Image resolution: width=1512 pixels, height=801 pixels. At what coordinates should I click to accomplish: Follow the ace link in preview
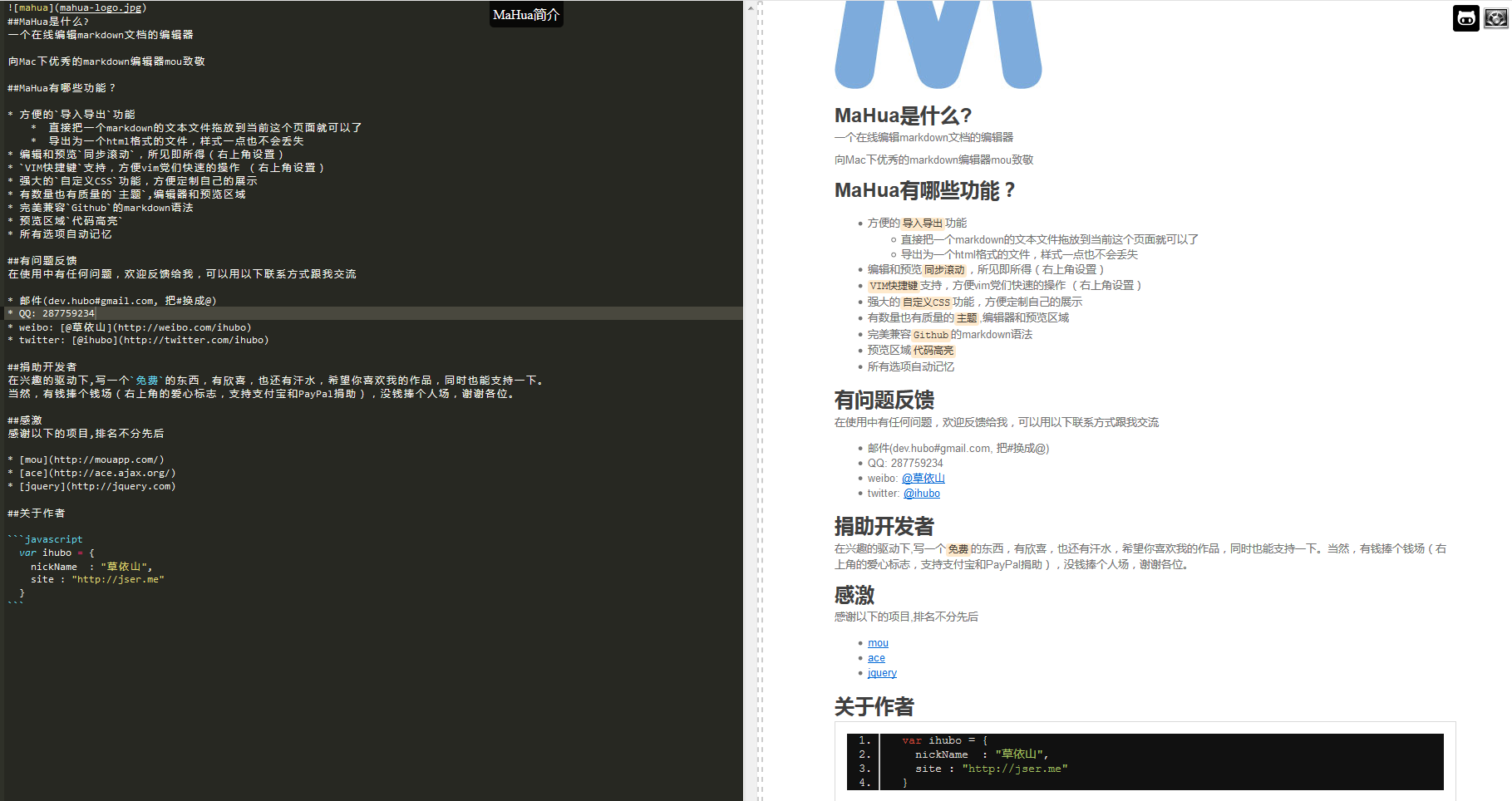[876, 658]
